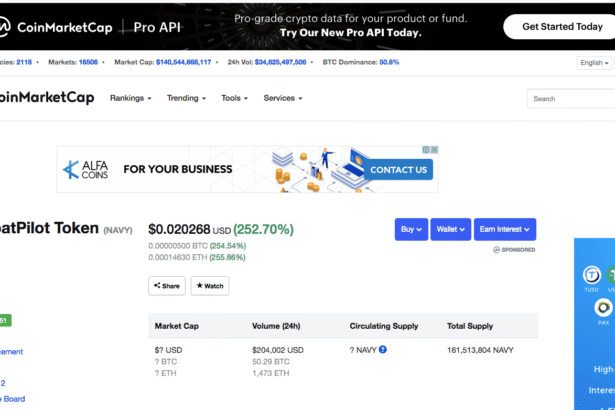615x410 pixels.
Task: Open the Earn Interest dropdown
Action: click(x=505, y=229)
